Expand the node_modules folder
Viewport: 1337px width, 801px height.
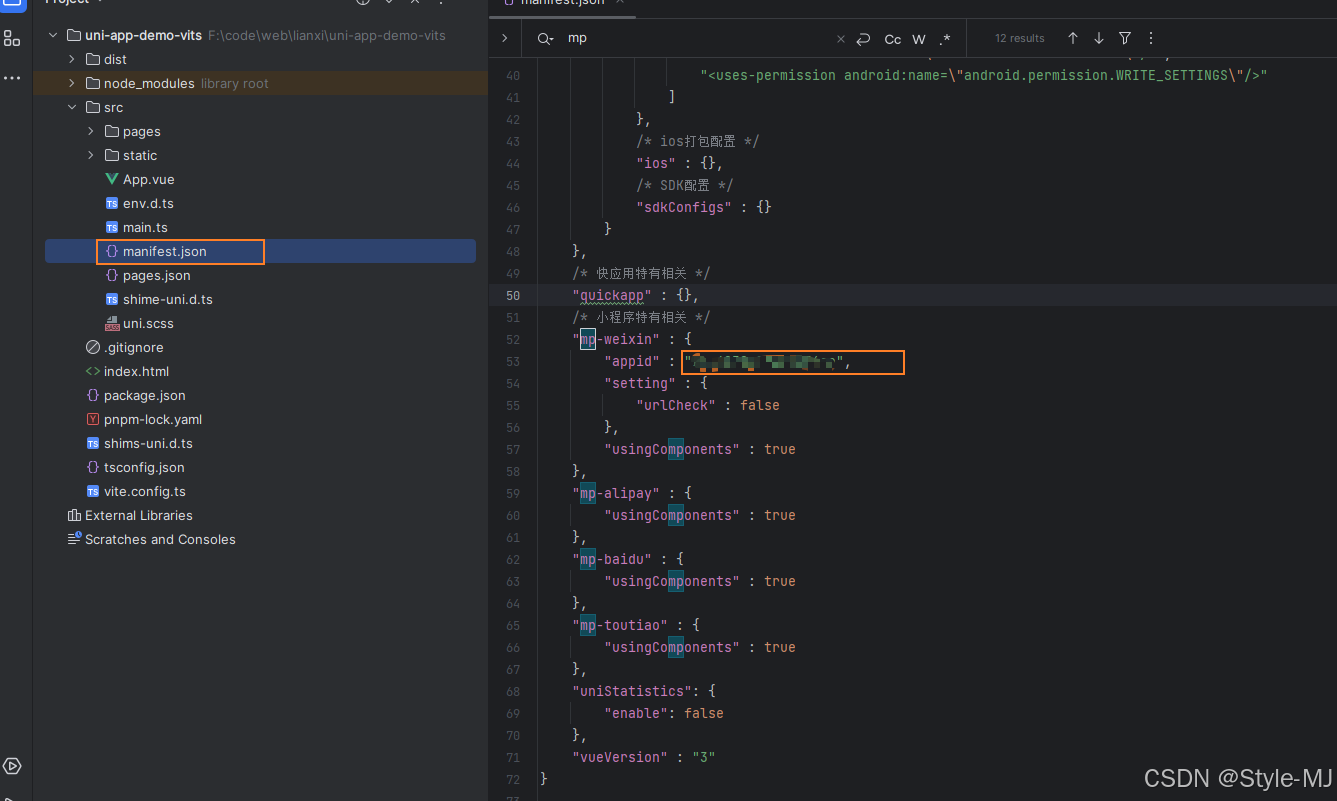[72, 83]
